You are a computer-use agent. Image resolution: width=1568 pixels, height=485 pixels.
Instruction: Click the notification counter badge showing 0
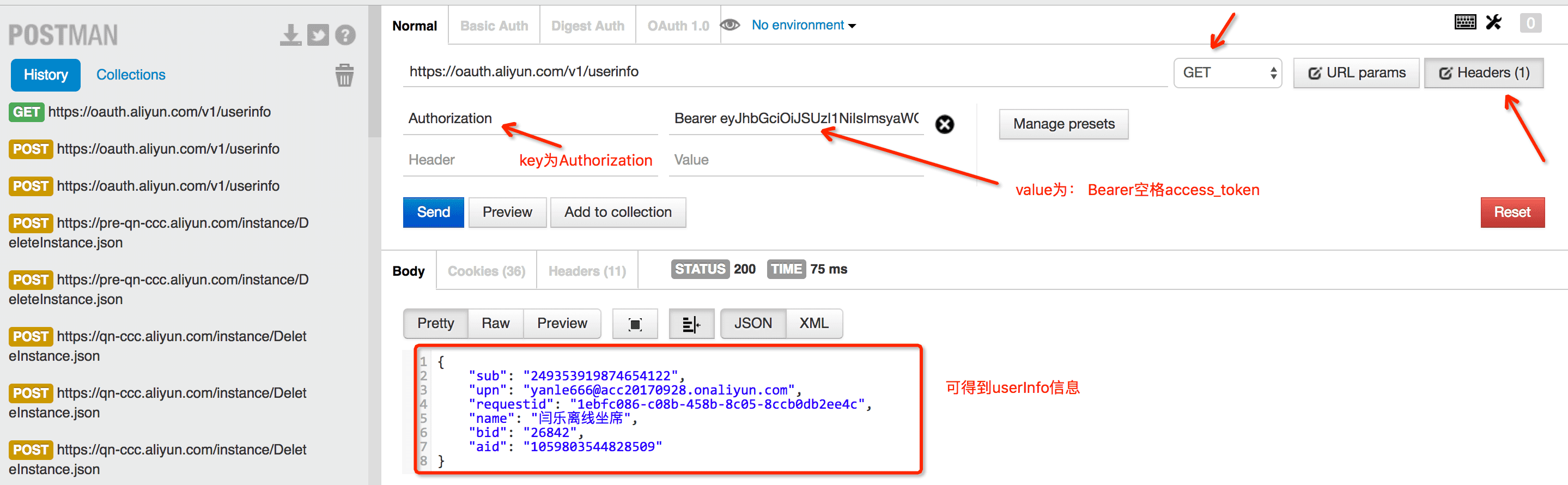tap(1530, 23)
